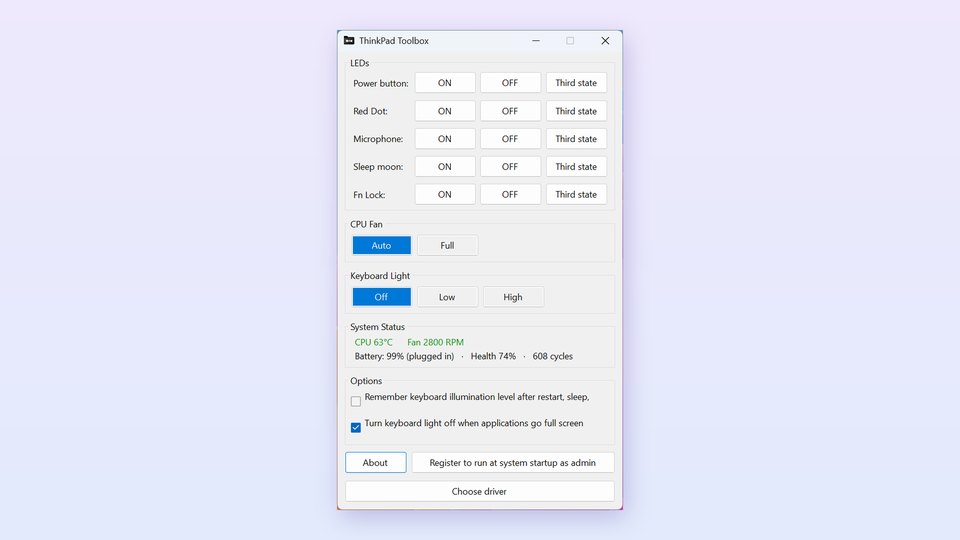Click the Red Dot: label
This screenshot has width=960, height=540.
click(370, 111)
